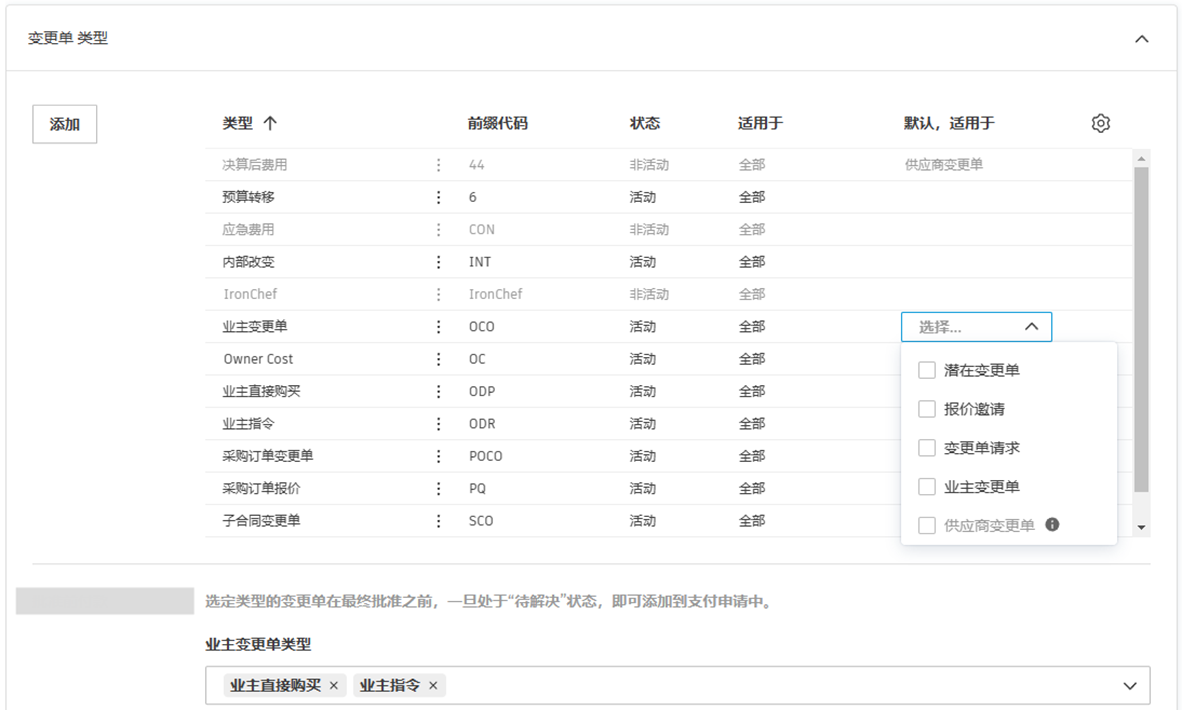Viewport: 1182px width, 710px height.
Task: Open the kebab menu for 预算转移 row
Action: (437, 196)
